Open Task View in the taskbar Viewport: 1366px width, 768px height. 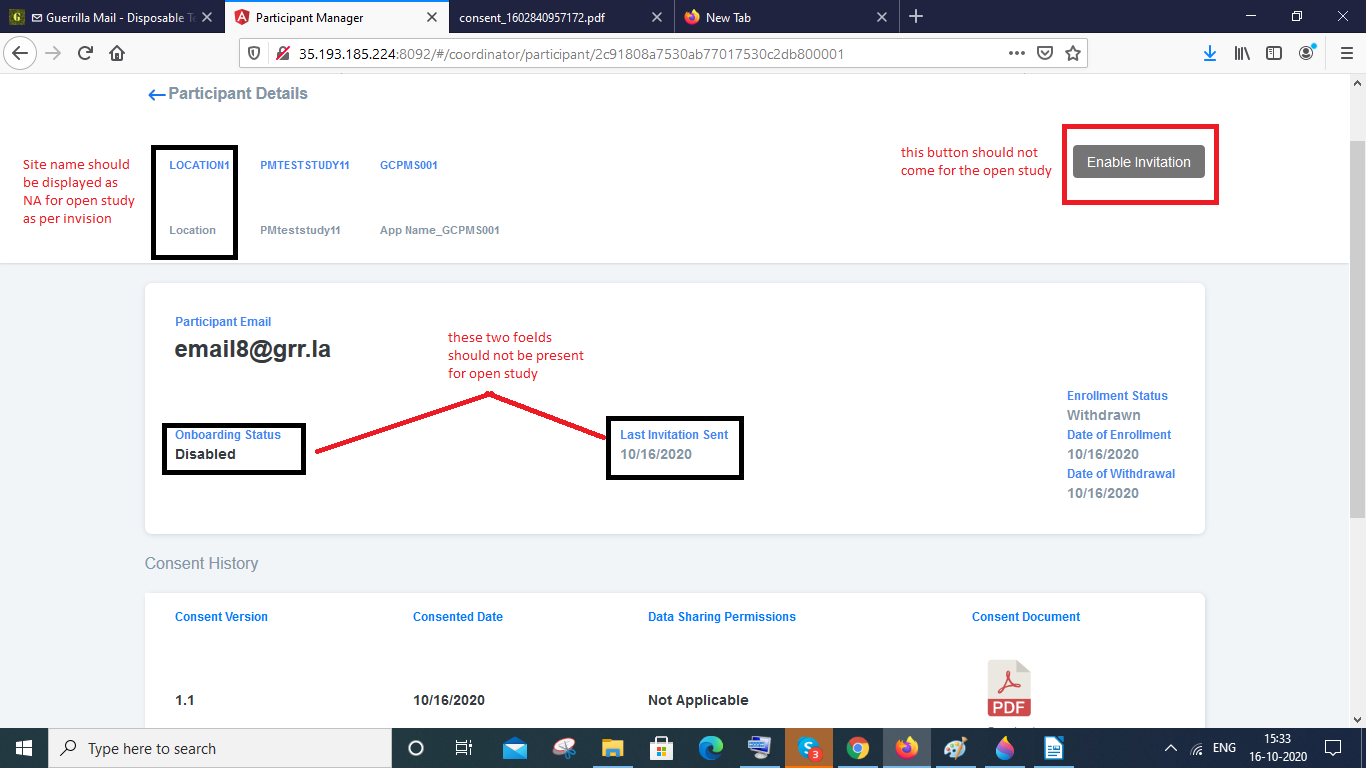(464, 748)
